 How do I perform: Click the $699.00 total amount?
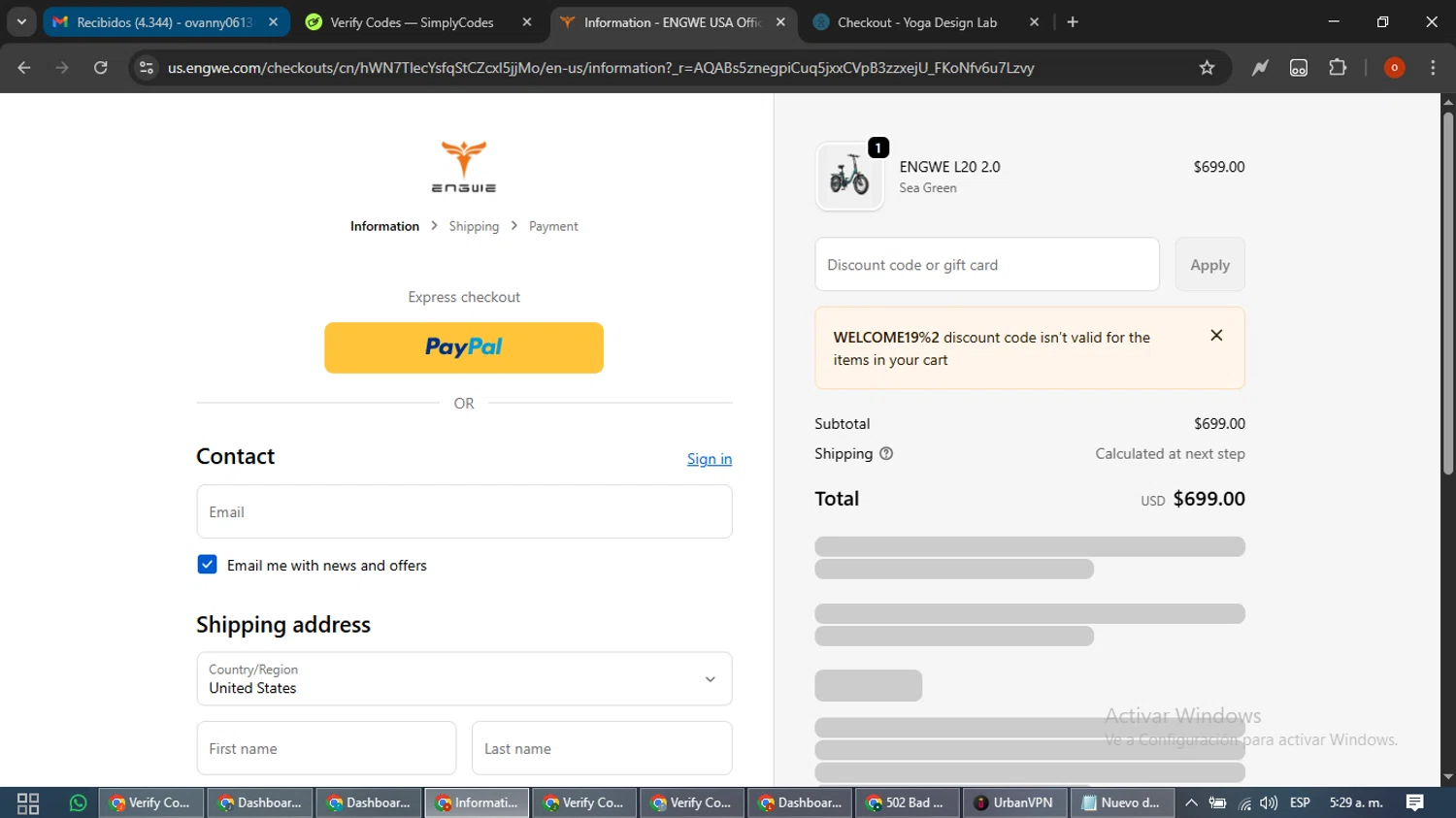click(1208, 499)
